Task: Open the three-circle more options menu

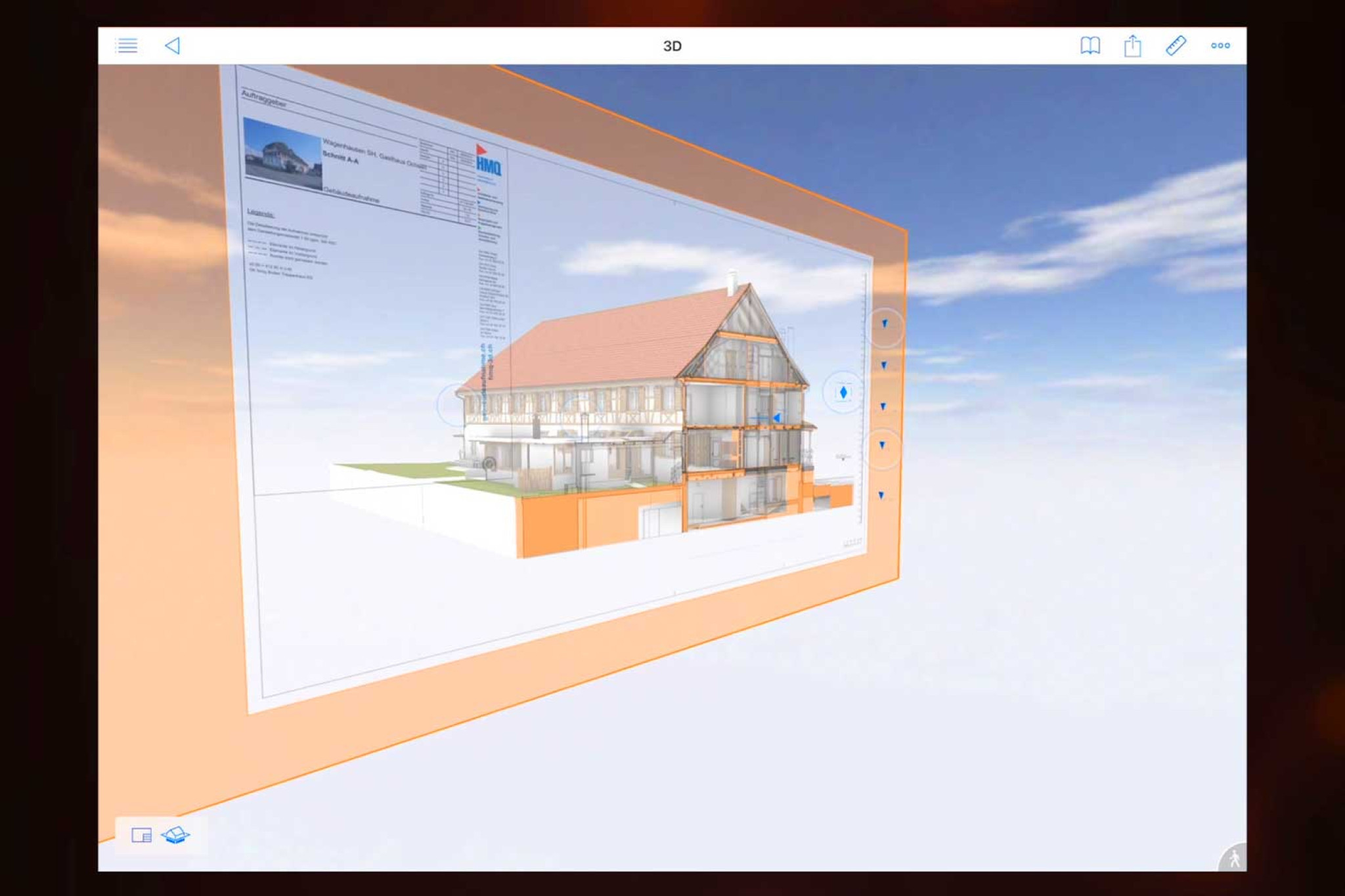Action: click(1220, 45)
